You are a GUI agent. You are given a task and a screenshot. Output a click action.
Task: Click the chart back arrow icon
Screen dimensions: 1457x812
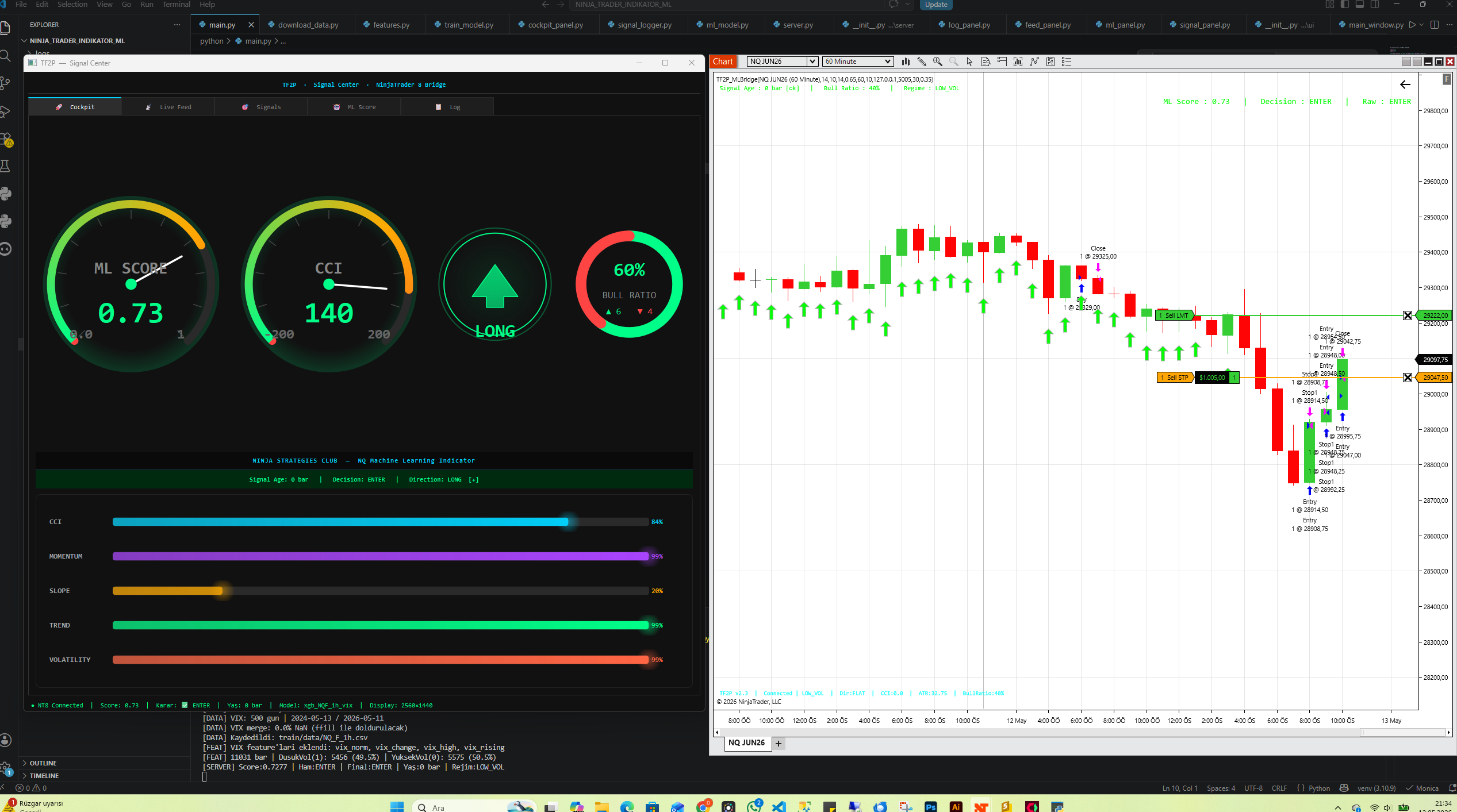pyautogui.click(x=1405, y=84)
